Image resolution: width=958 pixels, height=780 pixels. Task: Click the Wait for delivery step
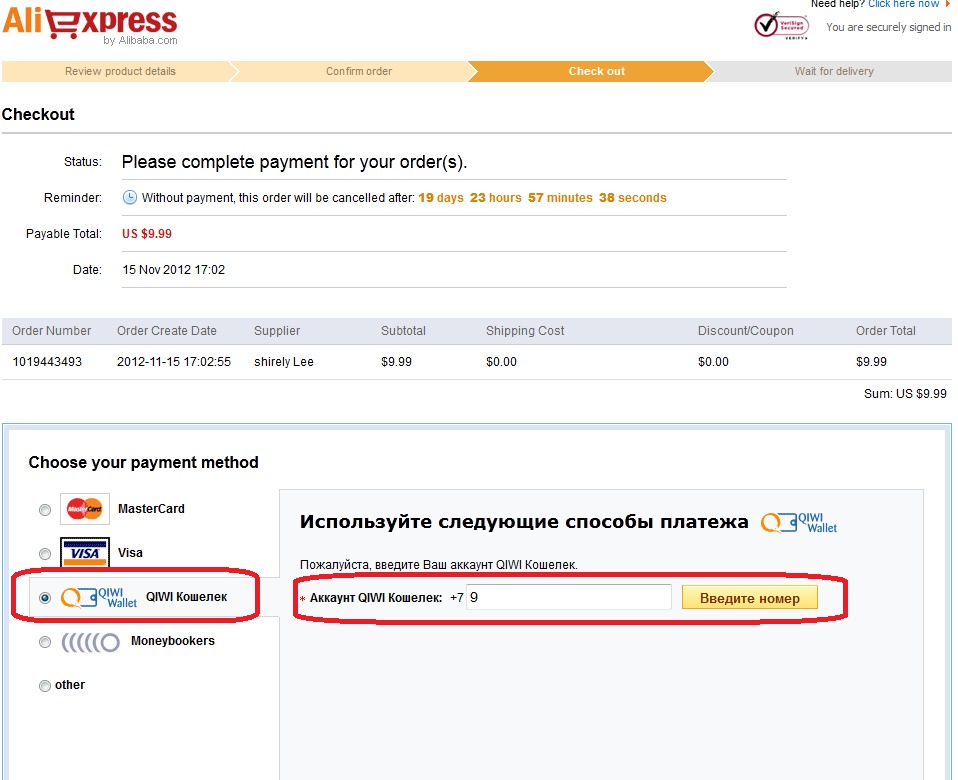tap(833, 71)
